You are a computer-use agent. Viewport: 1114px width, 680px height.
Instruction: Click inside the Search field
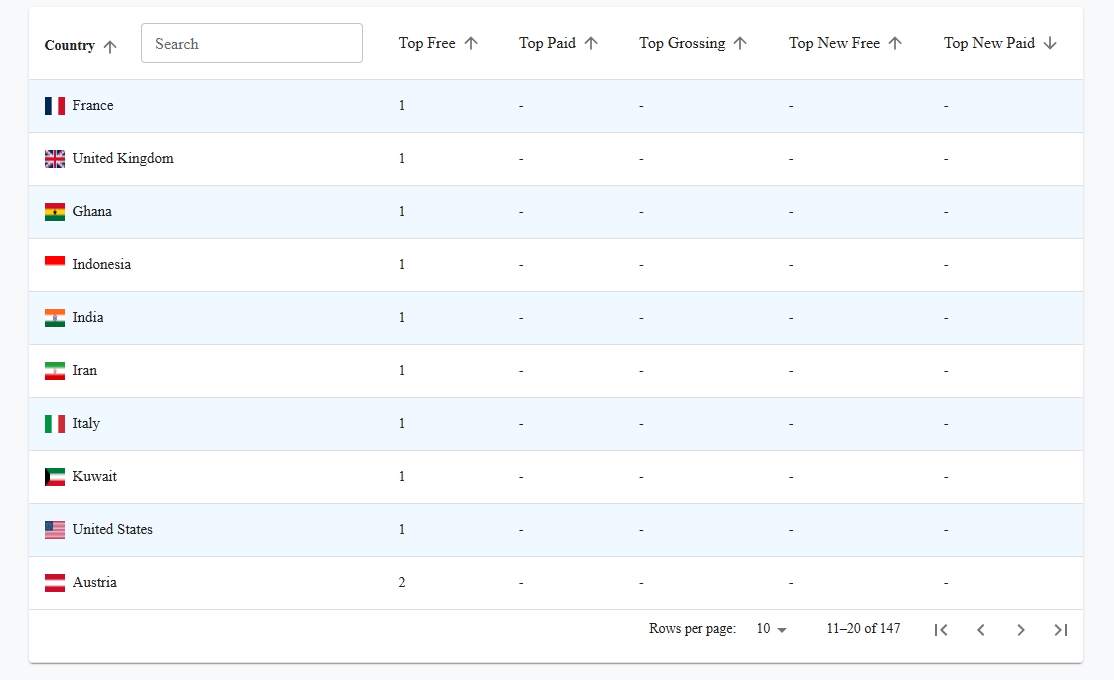251,43
